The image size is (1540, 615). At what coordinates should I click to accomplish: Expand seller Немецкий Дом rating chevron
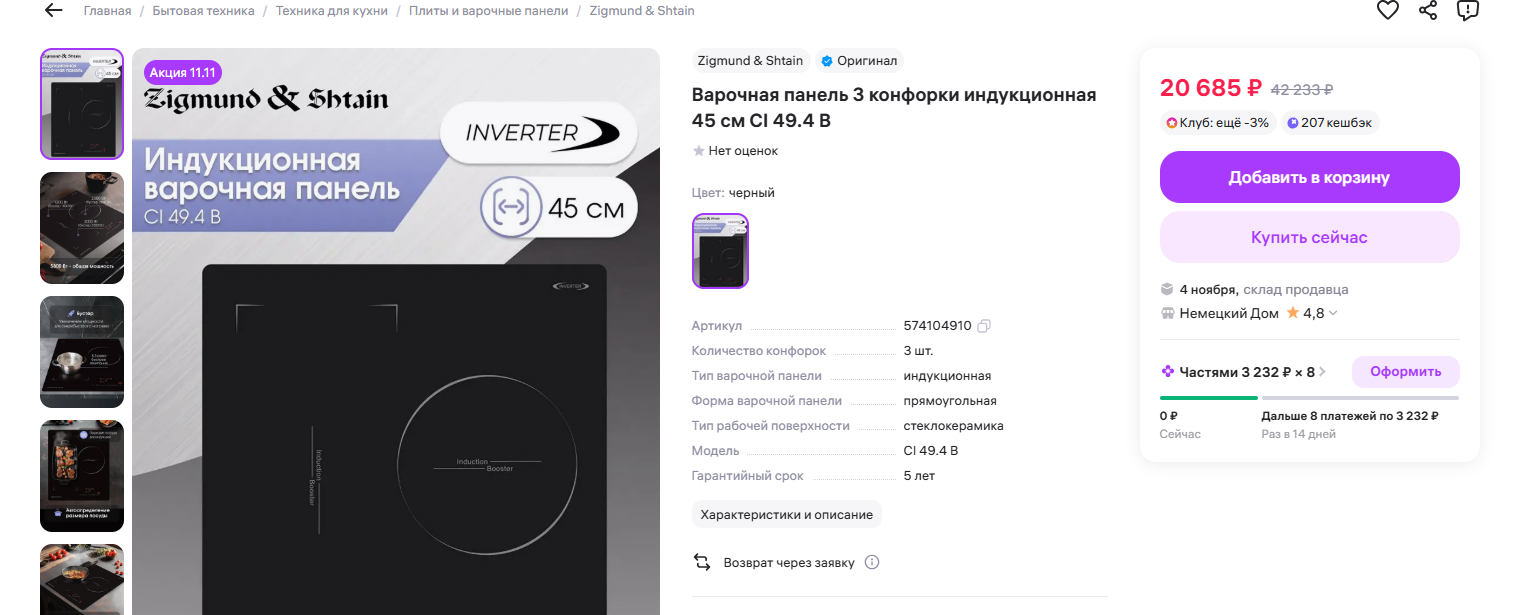point(1332,313)
